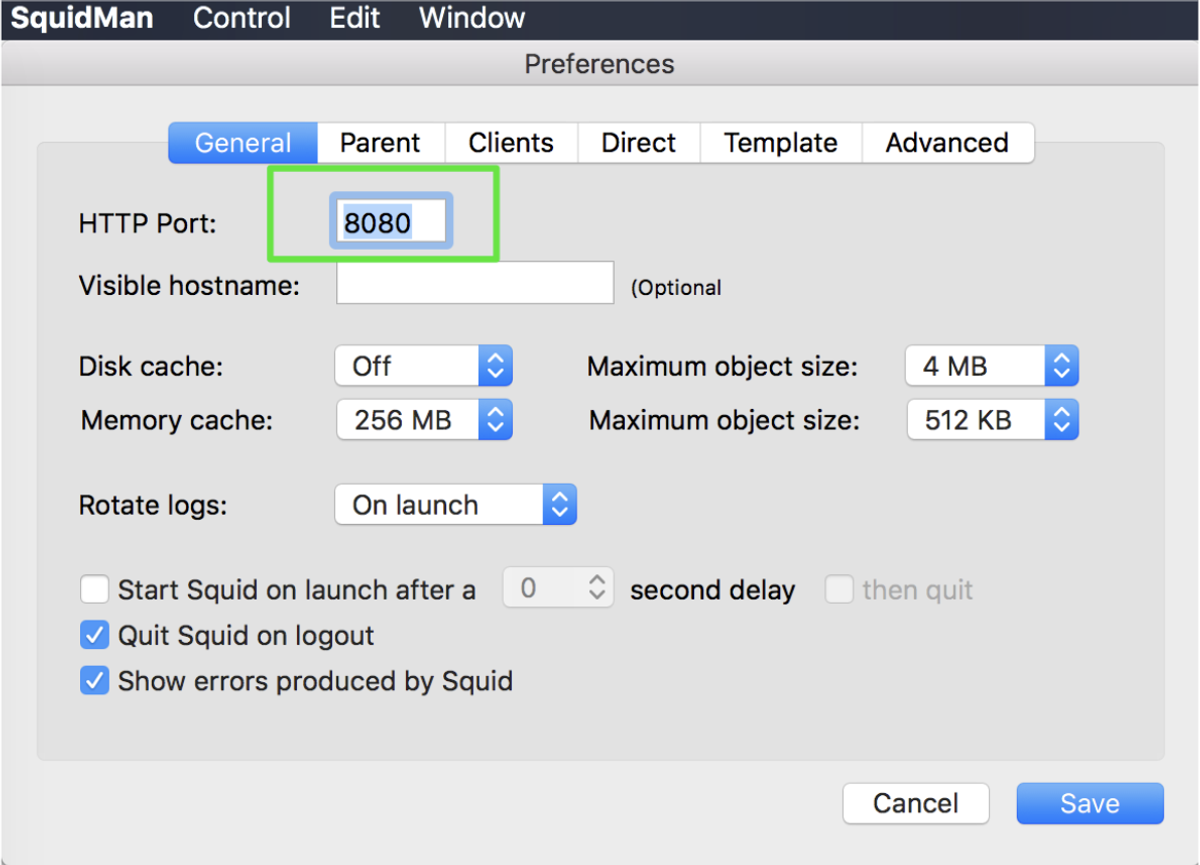The width and height of the screenshot is (1200, 865).
Task: Click the HTTP Port field showing 8080
Action: 391,221
